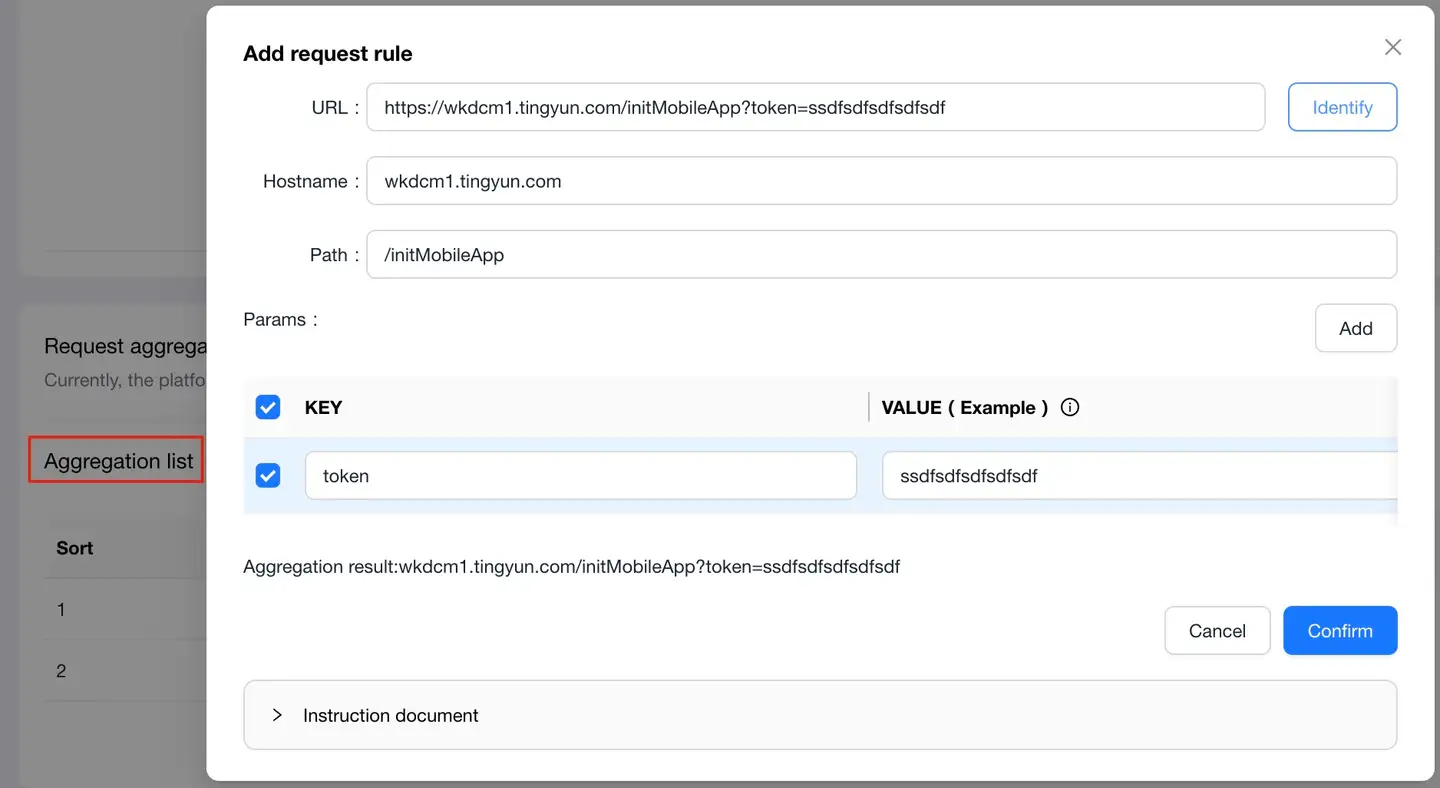Close the Add request rule dialog
This screenshot has width=1440, height=788.
tap(1392, 47)
